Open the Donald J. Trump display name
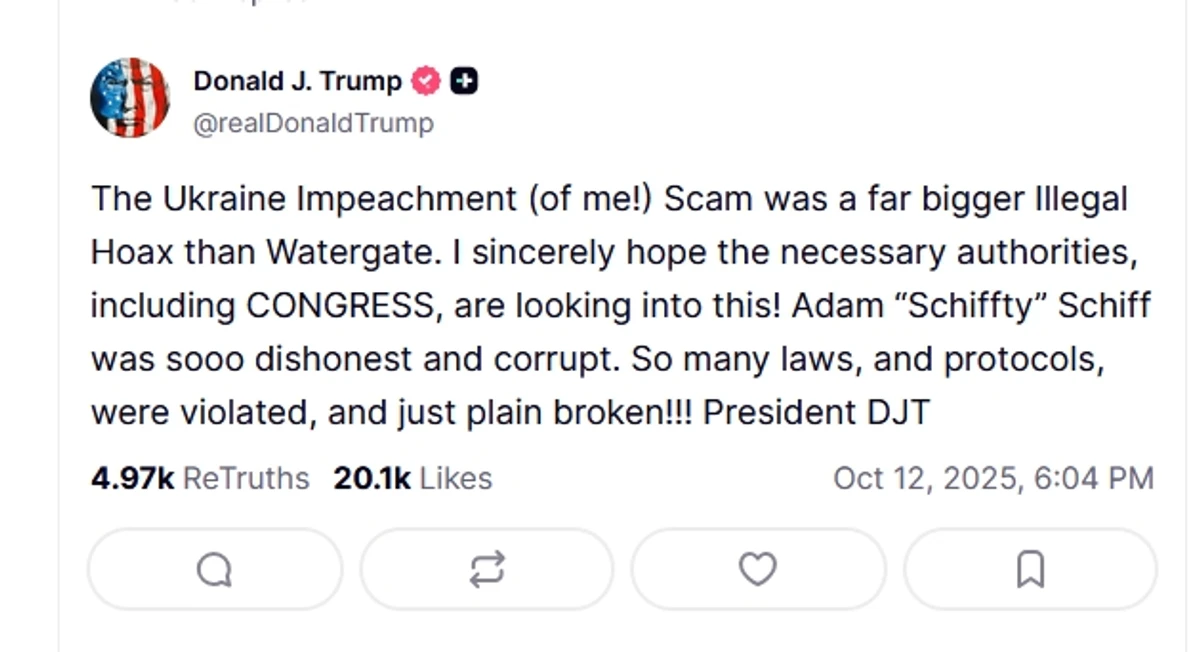The image size is (1200, 652). coord(297,82)
